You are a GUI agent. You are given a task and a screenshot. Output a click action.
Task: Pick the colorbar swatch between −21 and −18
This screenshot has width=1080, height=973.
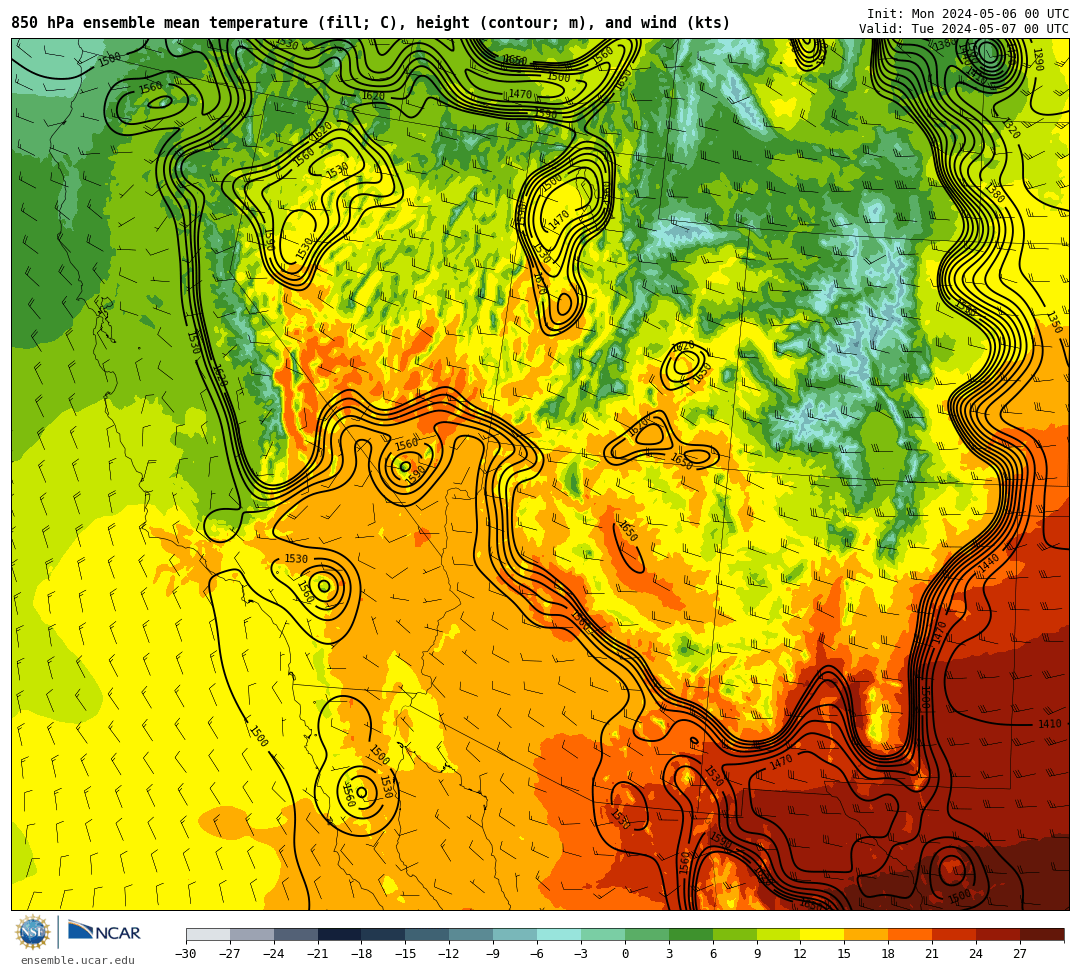[x=340, y=934]
